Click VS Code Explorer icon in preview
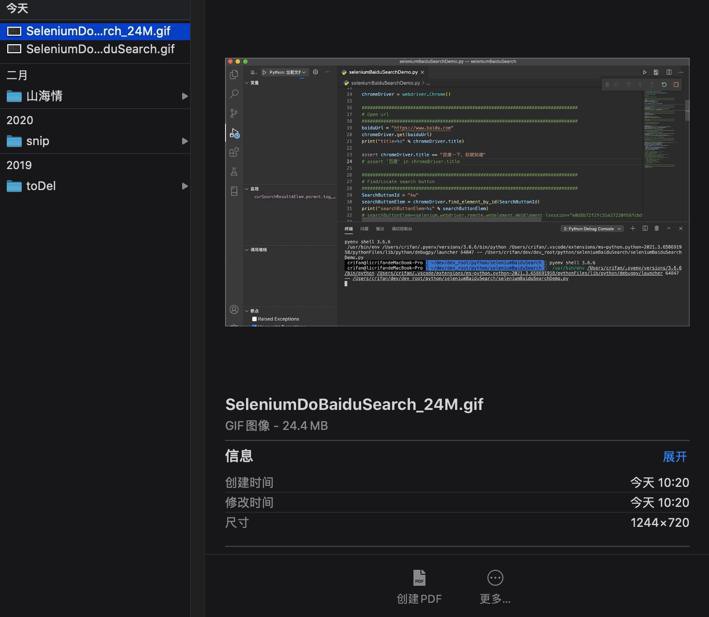709x617 pixels. pos(234,75)
